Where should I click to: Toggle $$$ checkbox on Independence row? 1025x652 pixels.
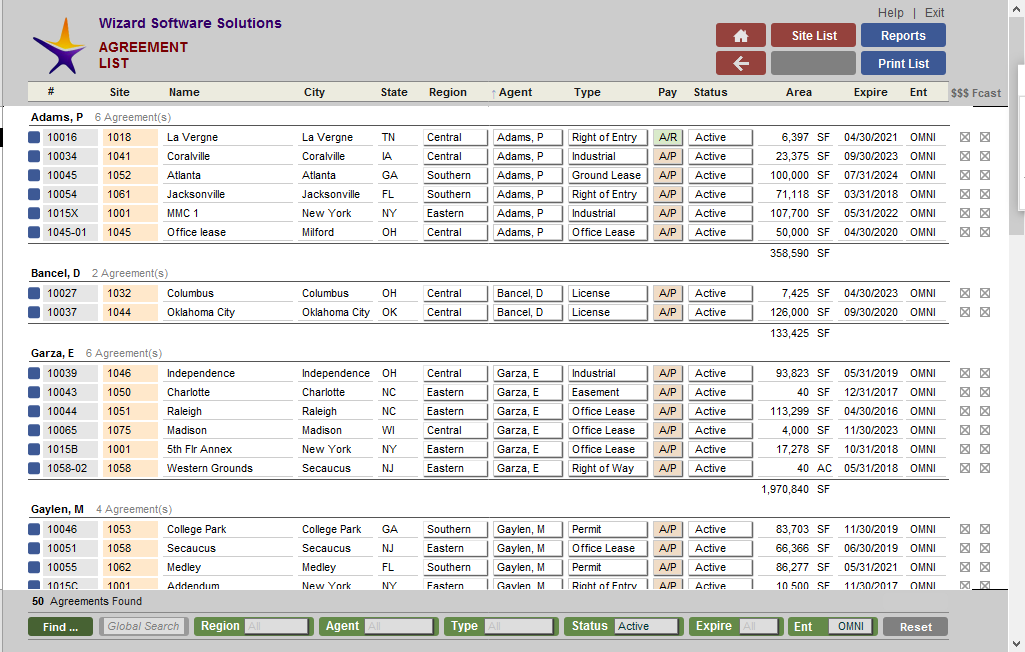[x=965, y=373]
